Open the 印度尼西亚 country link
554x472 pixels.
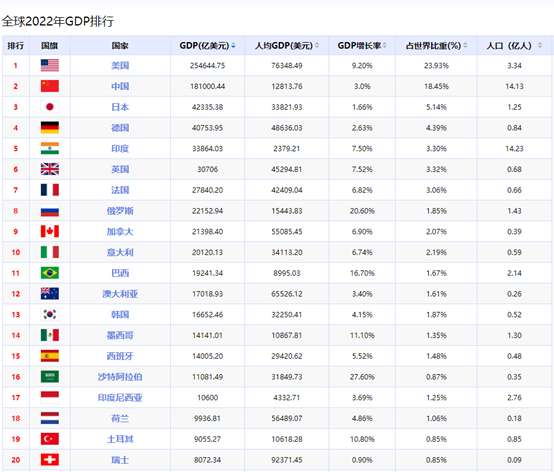(x=120, y=398)
